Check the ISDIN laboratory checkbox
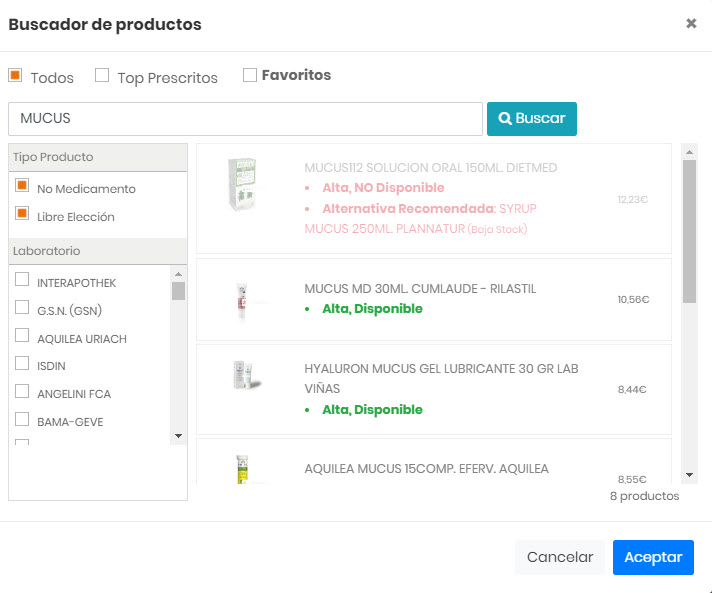This screenshot has height=593, width=712. pyautogui.click(x=22, y=363)
